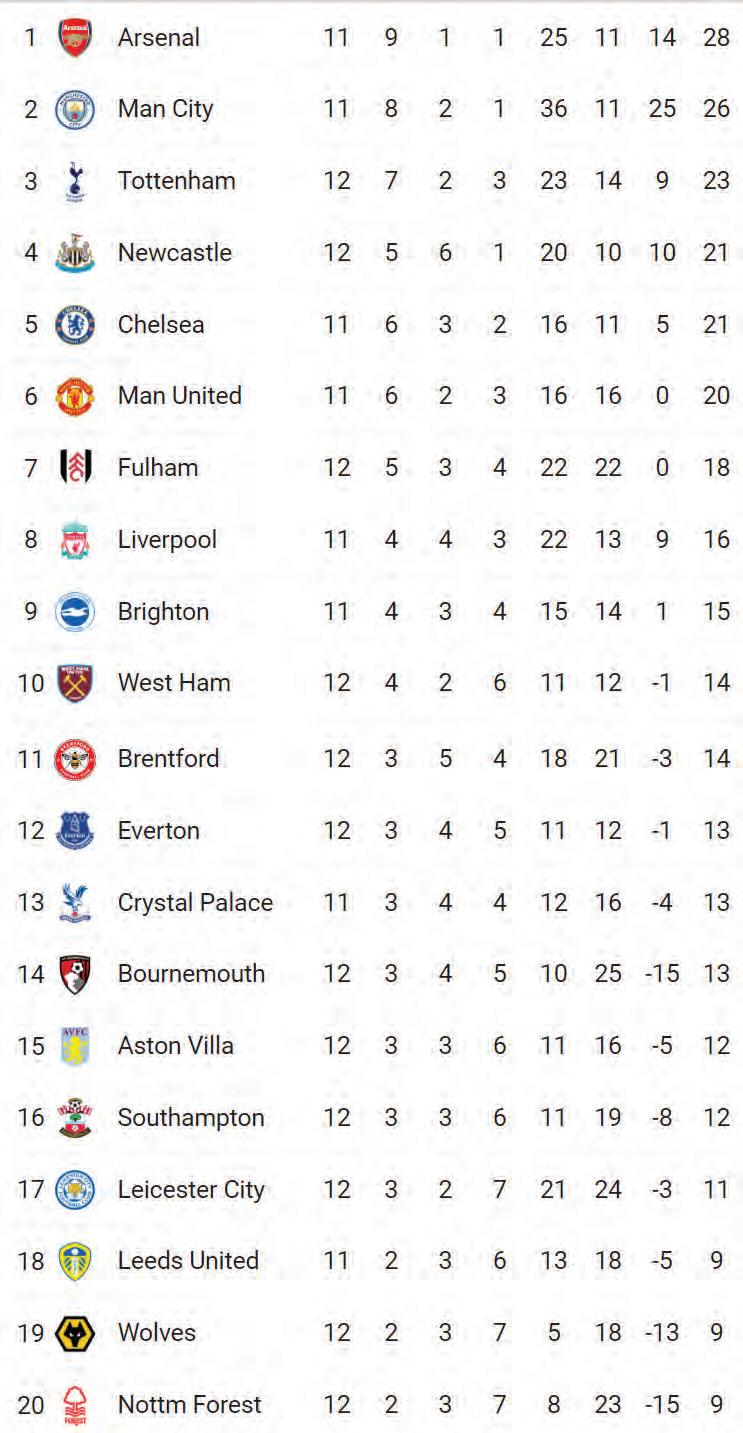The height and width of the screenshot is (1433, 743).
Task: Click the Aston Villa team name
Action: (175, 1046)
